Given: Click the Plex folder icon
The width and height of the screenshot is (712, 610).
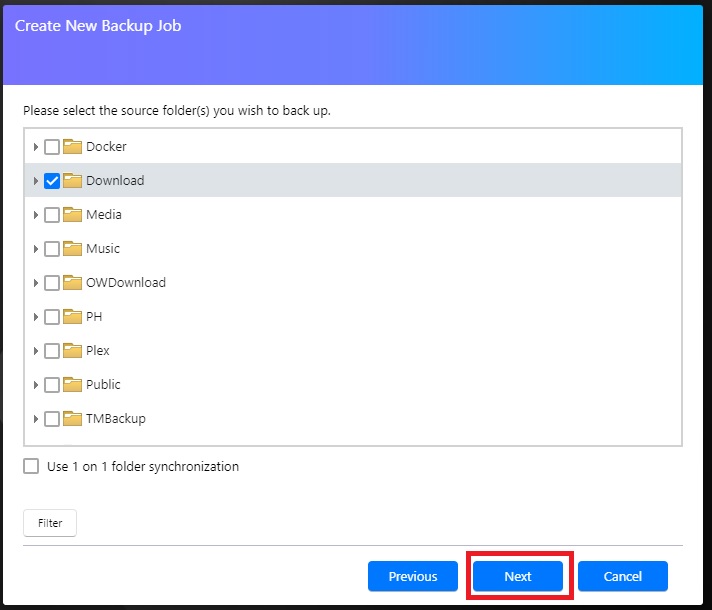Looking at the screenshot, I should pos(72,351).
